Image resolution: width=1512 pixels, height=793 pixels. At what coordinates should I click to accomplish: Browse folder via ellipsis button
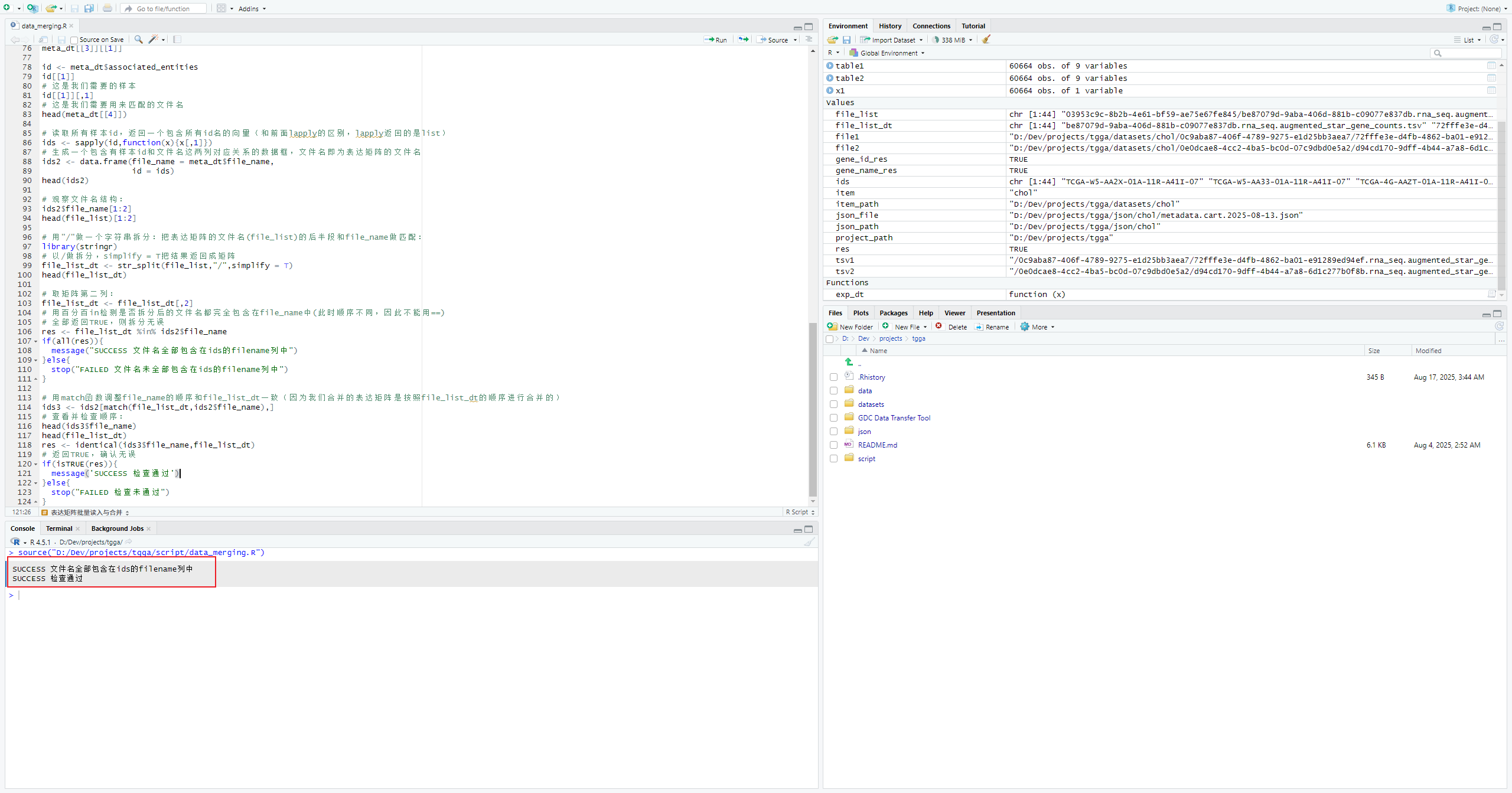click(1501, 339)
